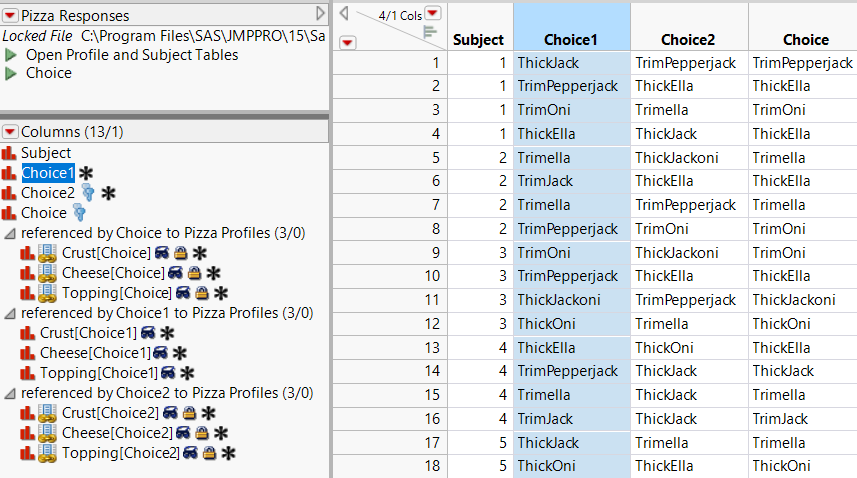The image size is (857, 478).
Task: Click the hidden mask icon of Topping[Choice2]
Action: (x=190, y=452)
